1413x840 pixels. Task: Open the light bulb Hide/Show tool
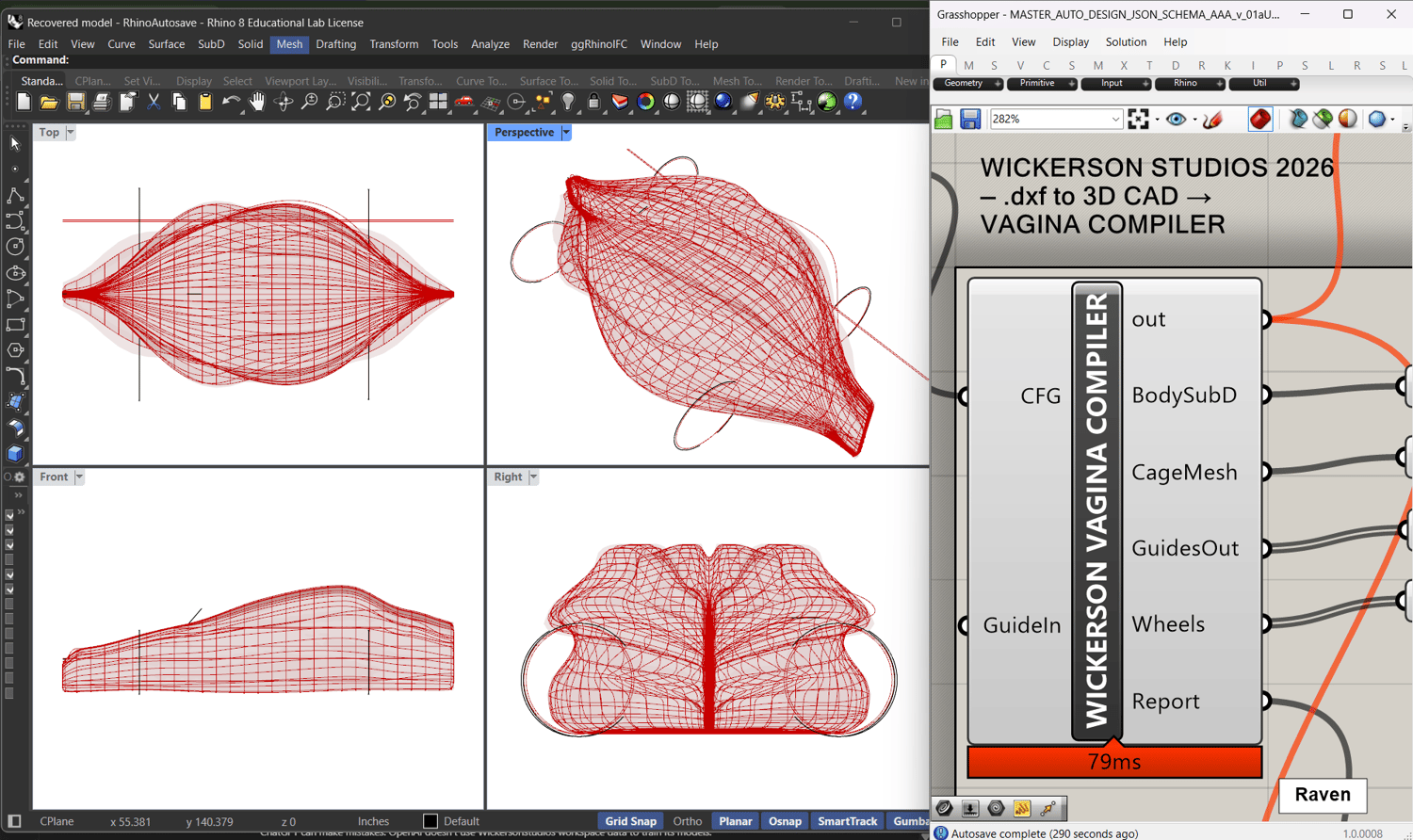(568, 102)
